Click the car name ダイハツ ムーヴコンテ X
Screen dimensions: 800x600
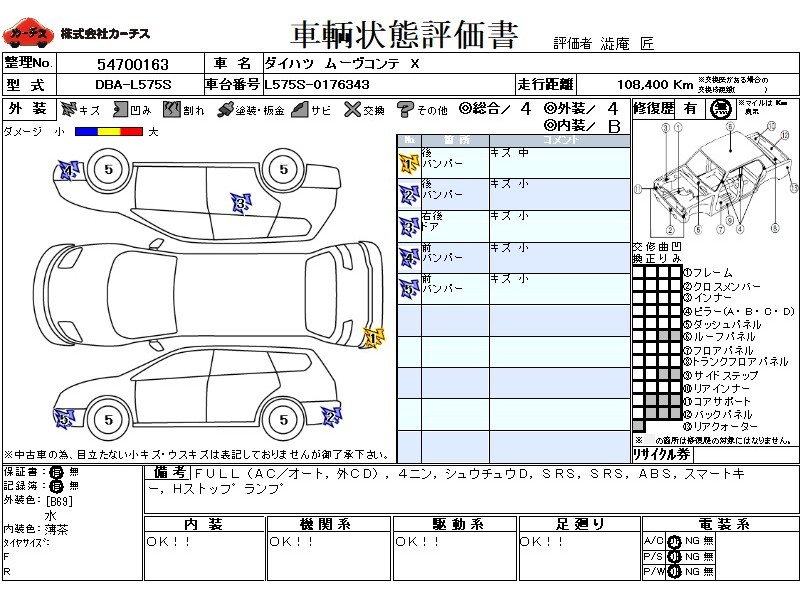(x=342, y=64)
